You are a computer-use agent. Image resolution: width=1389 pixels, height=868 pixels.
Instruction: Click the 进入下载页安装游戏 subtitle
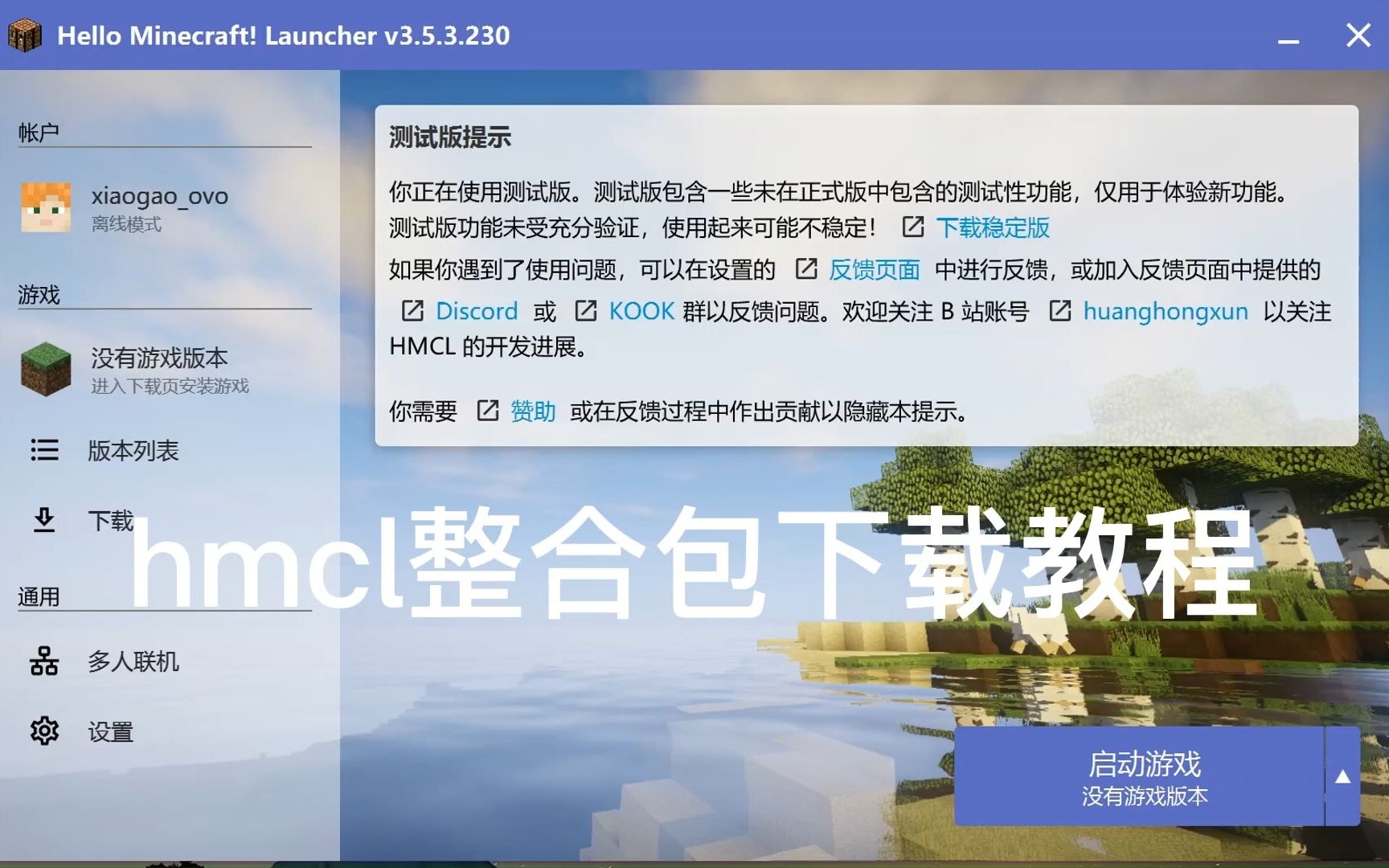170,387
